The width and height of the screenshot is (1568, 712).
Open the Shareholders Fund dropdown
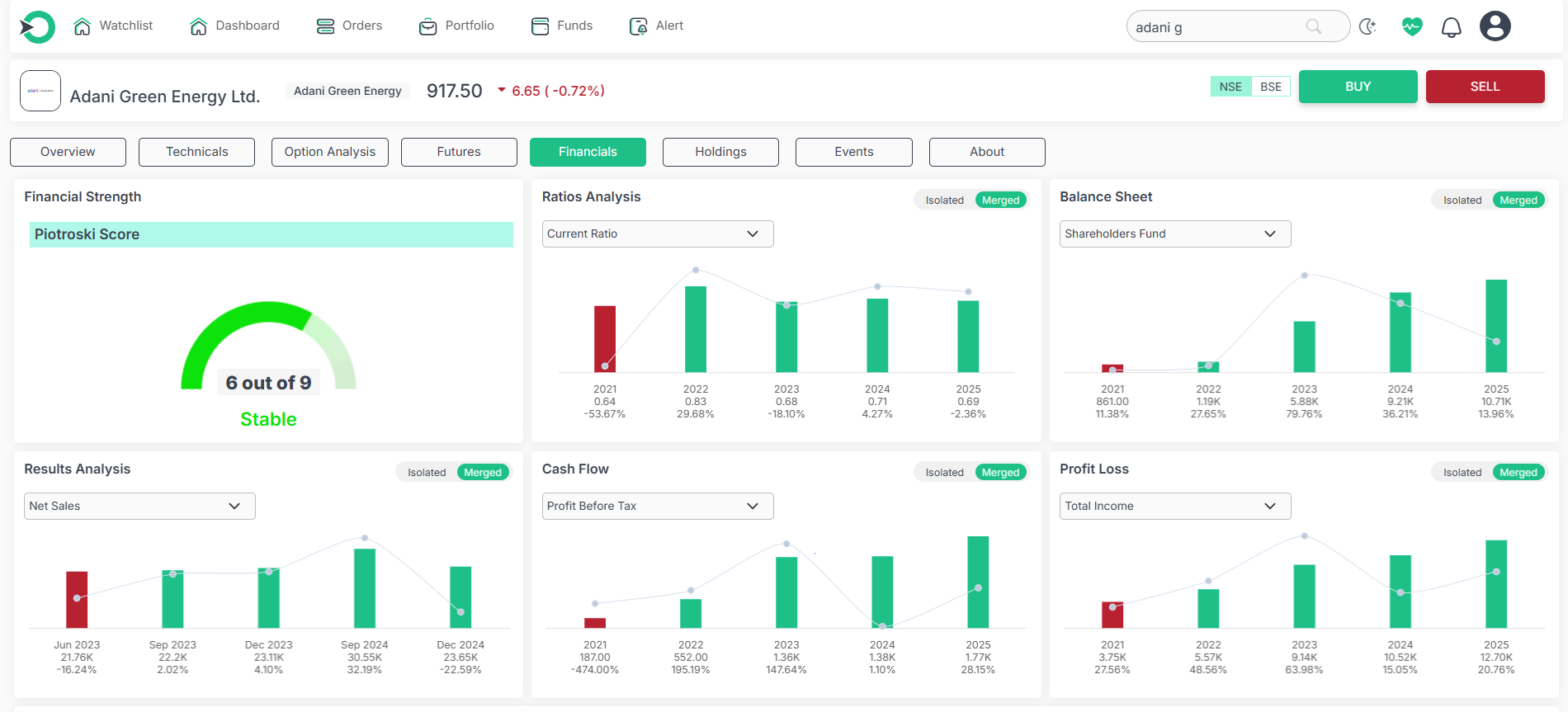pyautogui.click(x=1175, y=233)
